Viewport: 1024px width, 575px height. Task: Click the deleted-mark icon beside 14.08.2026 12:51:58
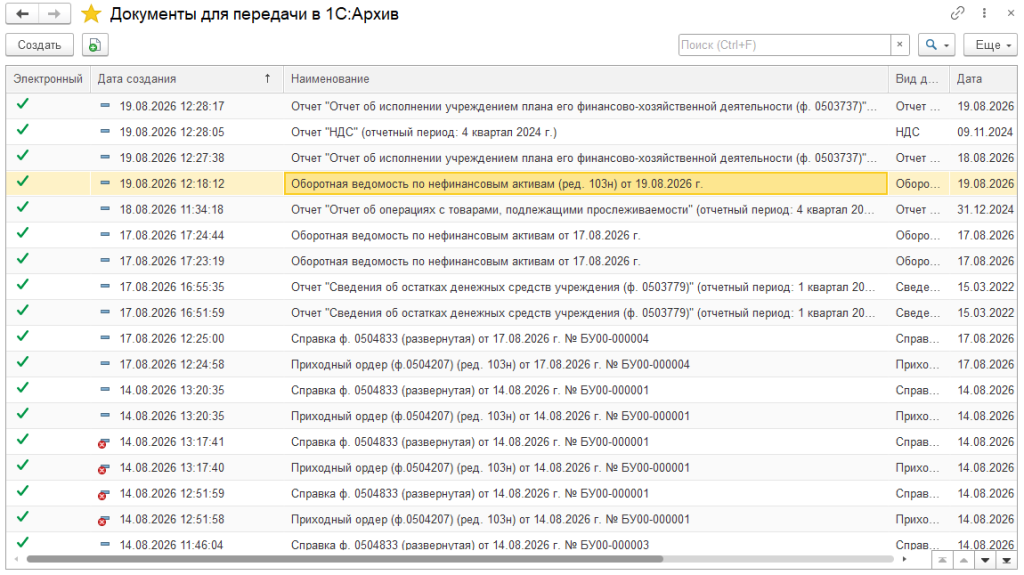coord(103,520)
